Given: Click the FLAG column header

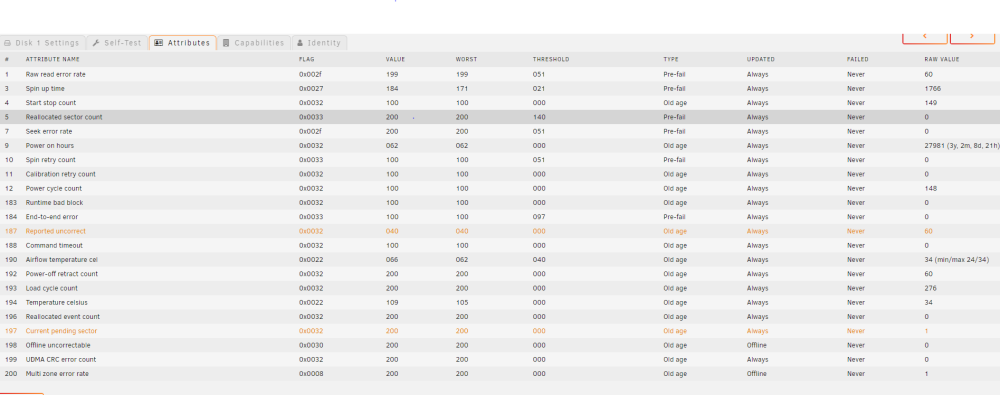Looking at the screenshot, I should [x=307, y=59].
